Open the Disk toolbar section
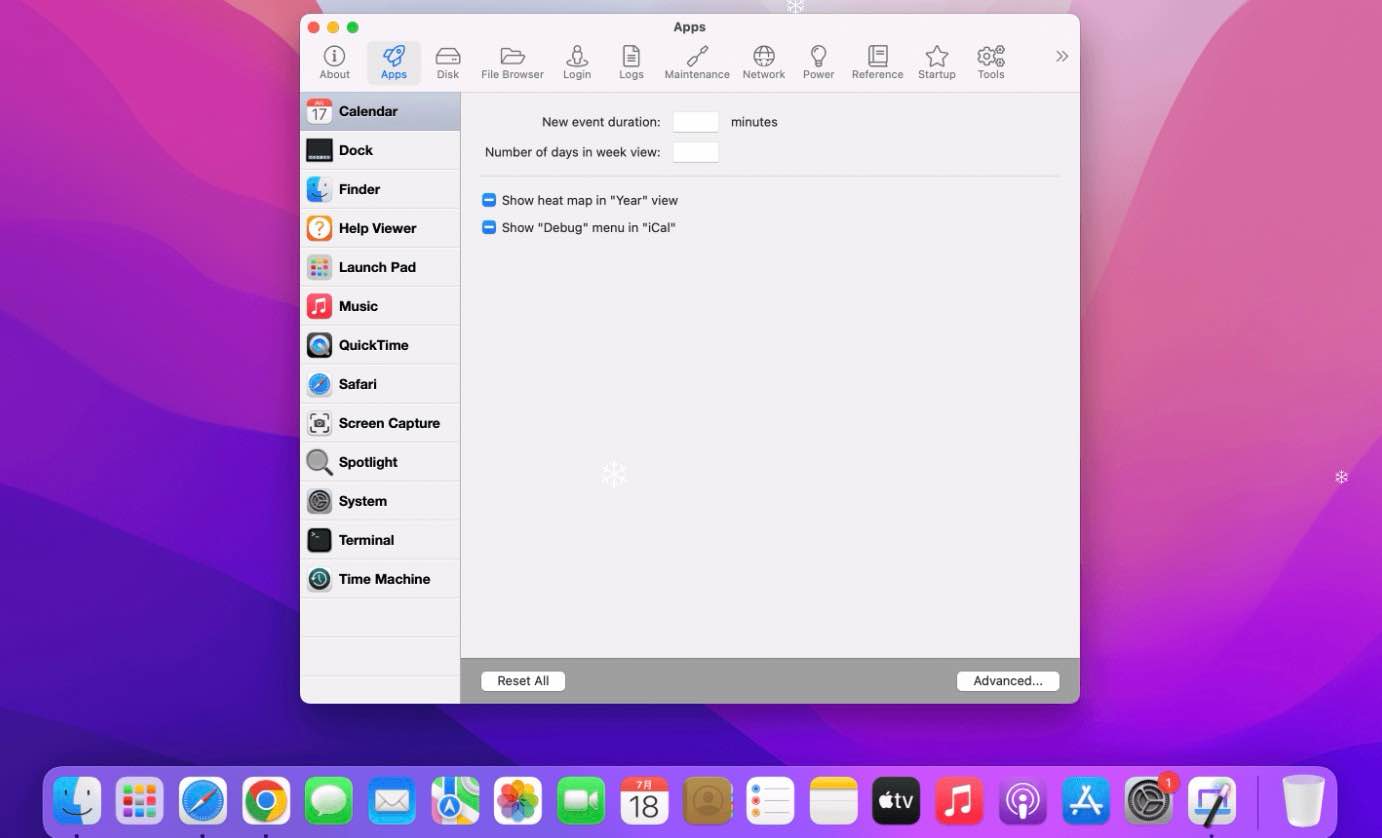The height and width of the screenshot is (838, 1382). point(447,62)
